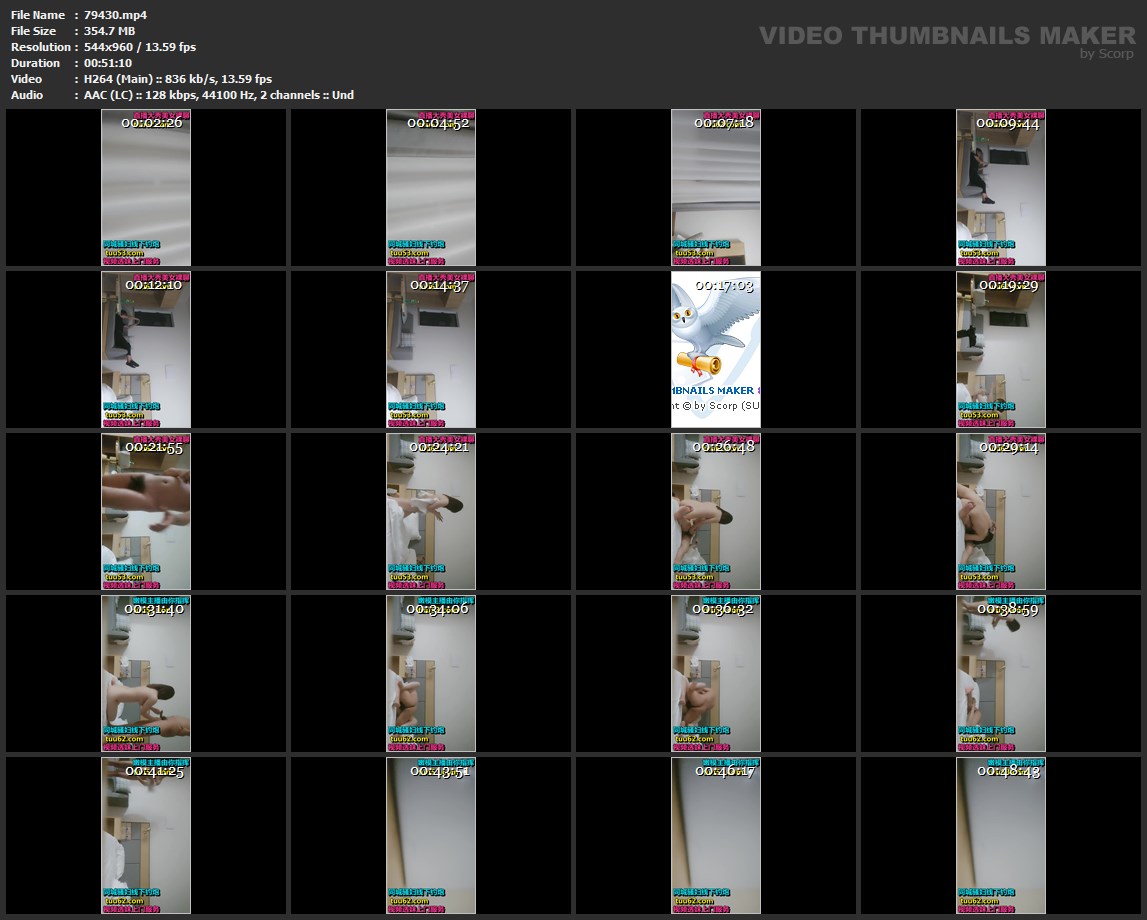Screen dimensions: 1147x920
Task: Select the thumbnail marked 00:19:29
Action: (x=1001, y=349)
